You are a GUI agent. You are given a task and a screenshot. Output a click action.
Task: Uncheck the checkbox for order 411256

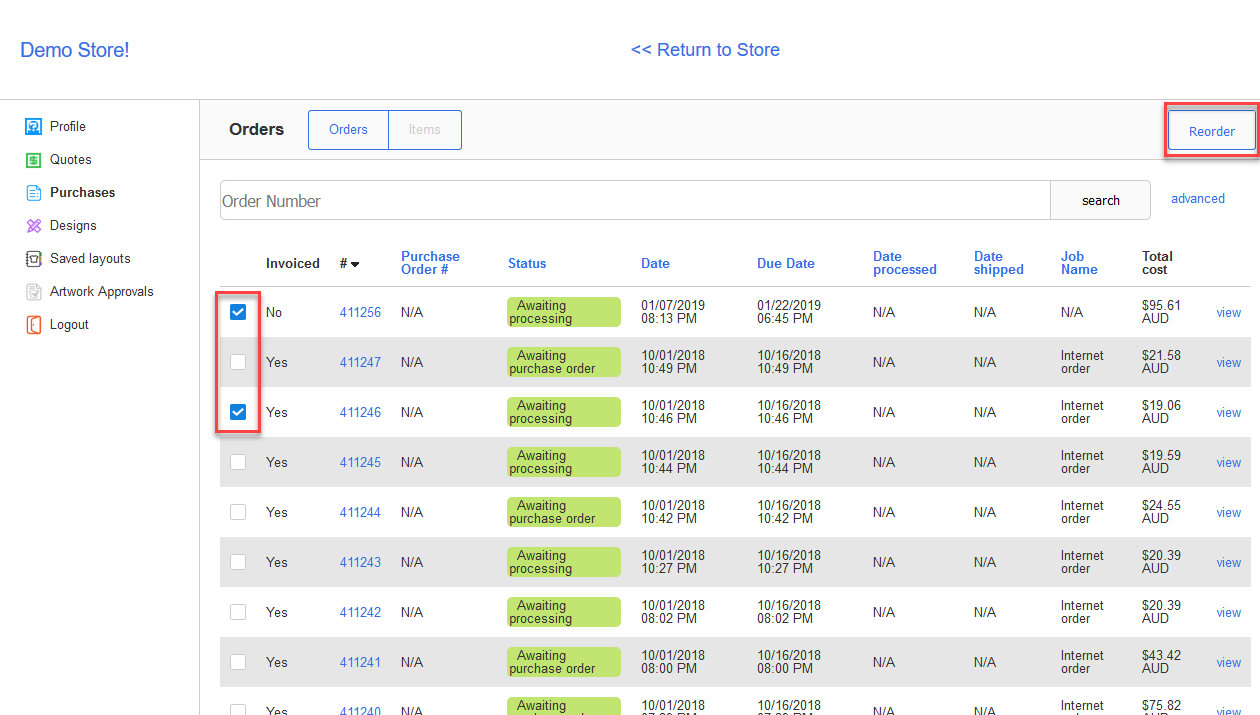pos(238,312)
